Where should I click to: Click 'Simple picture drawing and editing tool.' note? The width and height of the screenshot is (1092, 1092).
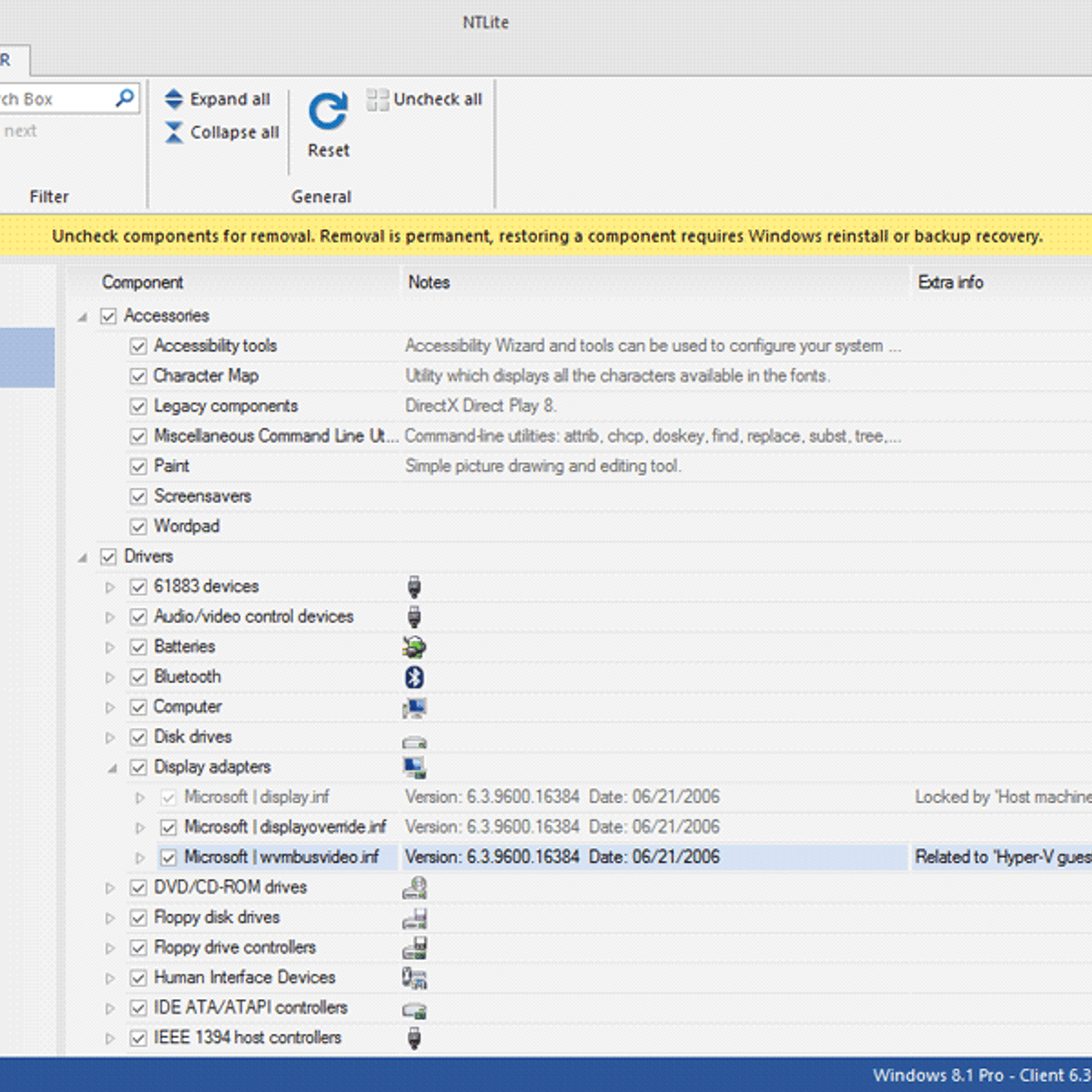click(x=543, y=466)
